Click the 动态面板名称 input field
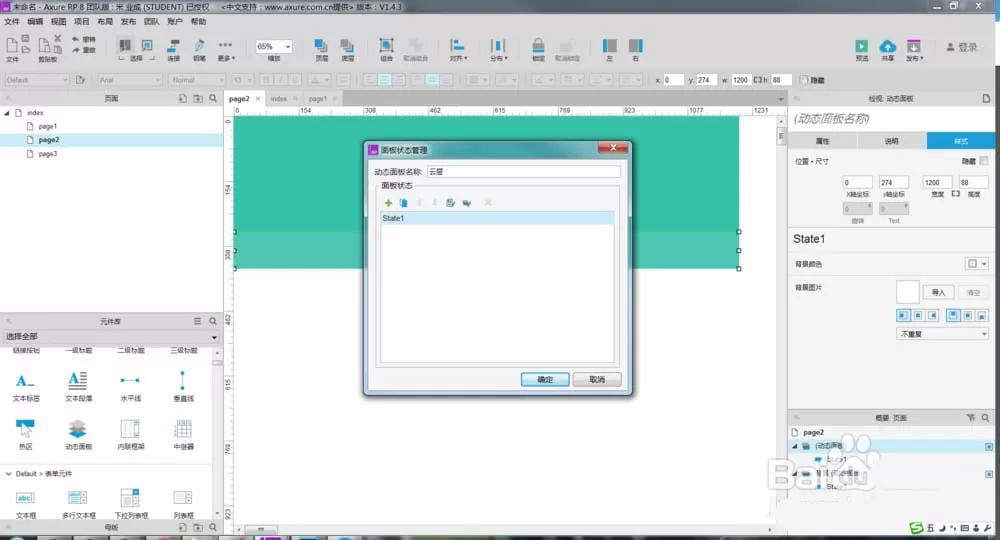Viewport: 1000px width, 540px height. click(x=523, y=171)
